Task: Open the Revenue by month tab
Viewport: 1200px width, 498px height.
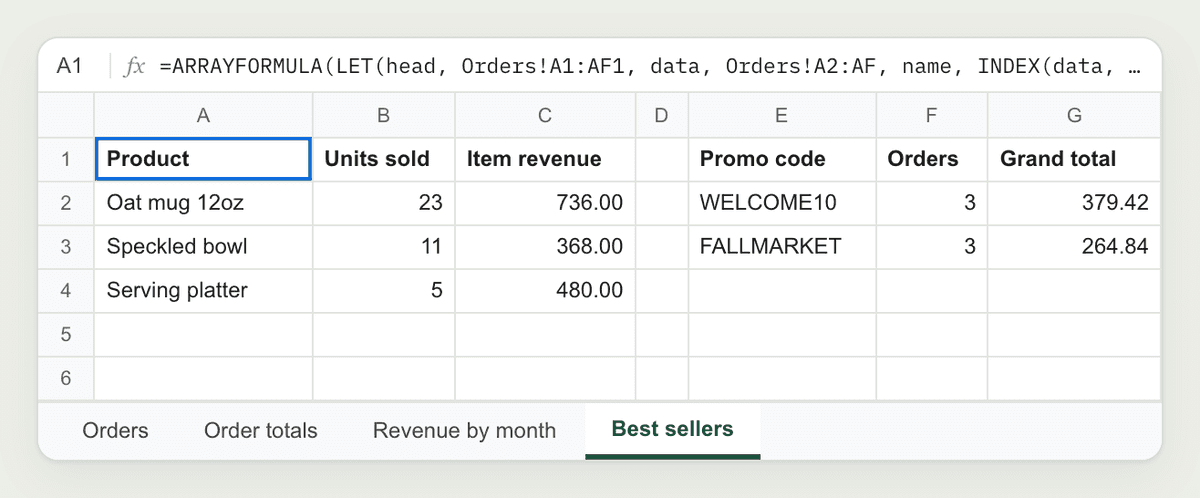Action: pyautogui.click(x=464, y=431)
